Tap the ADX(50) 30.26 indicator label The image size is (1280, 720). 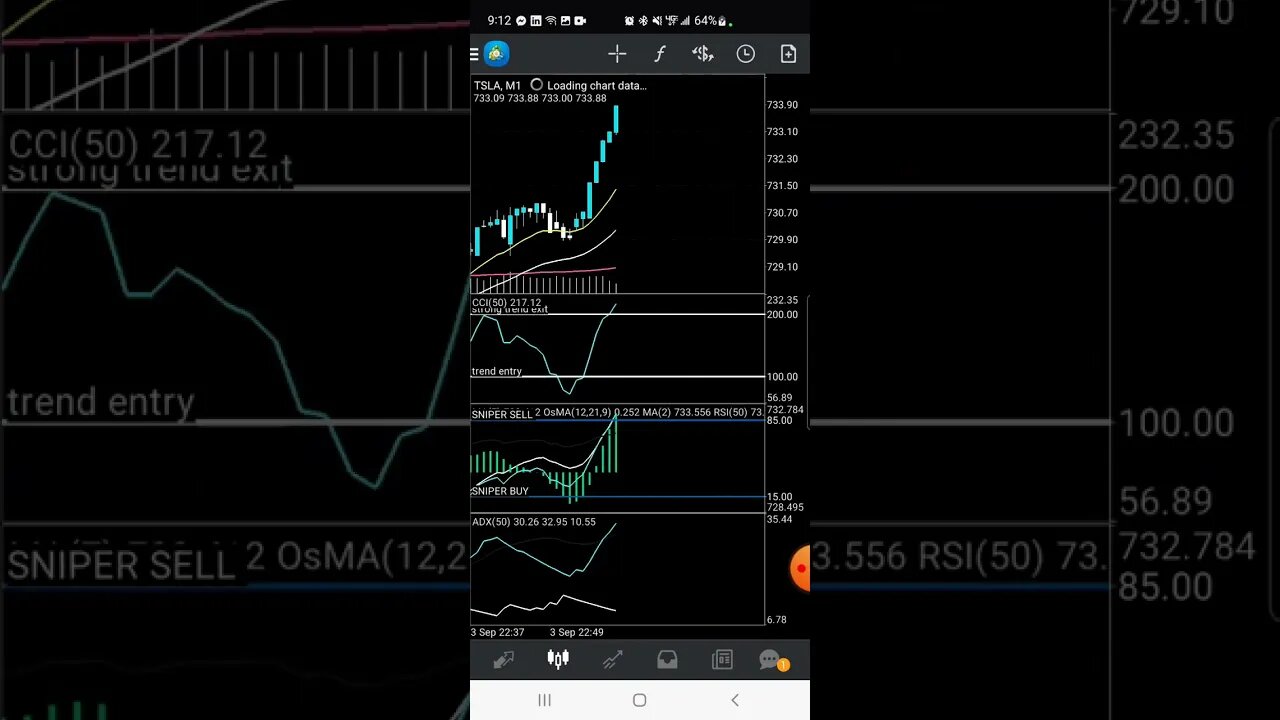pos(533,522)
